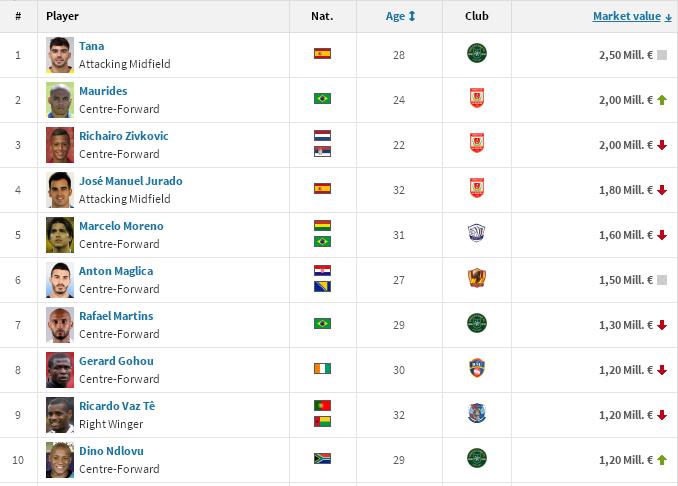Click the Spanish flag in Tana's row
This screenshot has width=678, height=486.
click(x=322, y=54)
